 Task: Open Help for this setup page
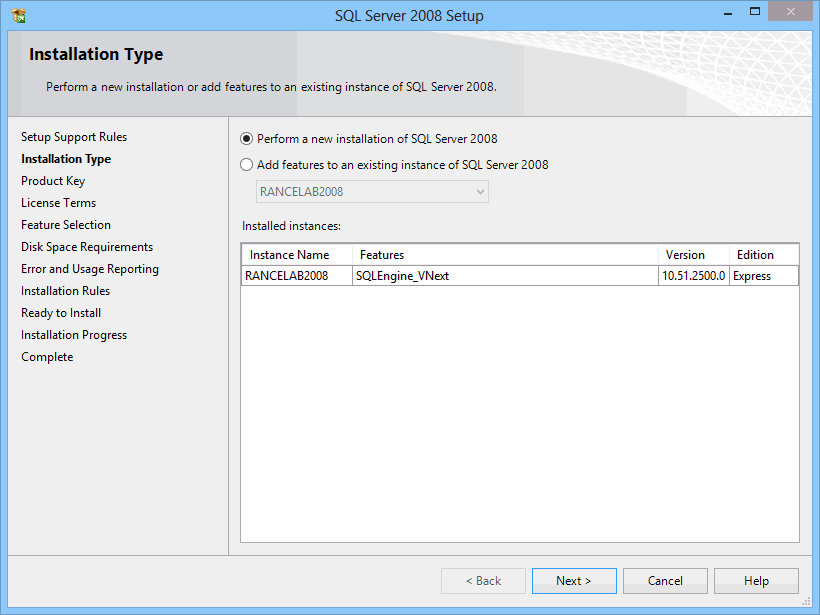click(756, 581)
